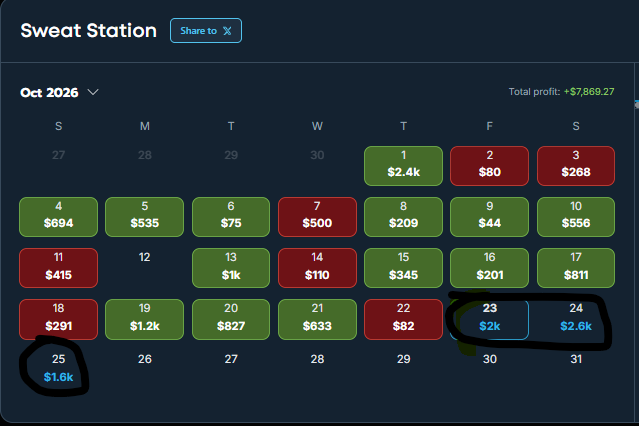Click October 24 showing $2.6k
The image size is (639, 426).
pos(576,319)
